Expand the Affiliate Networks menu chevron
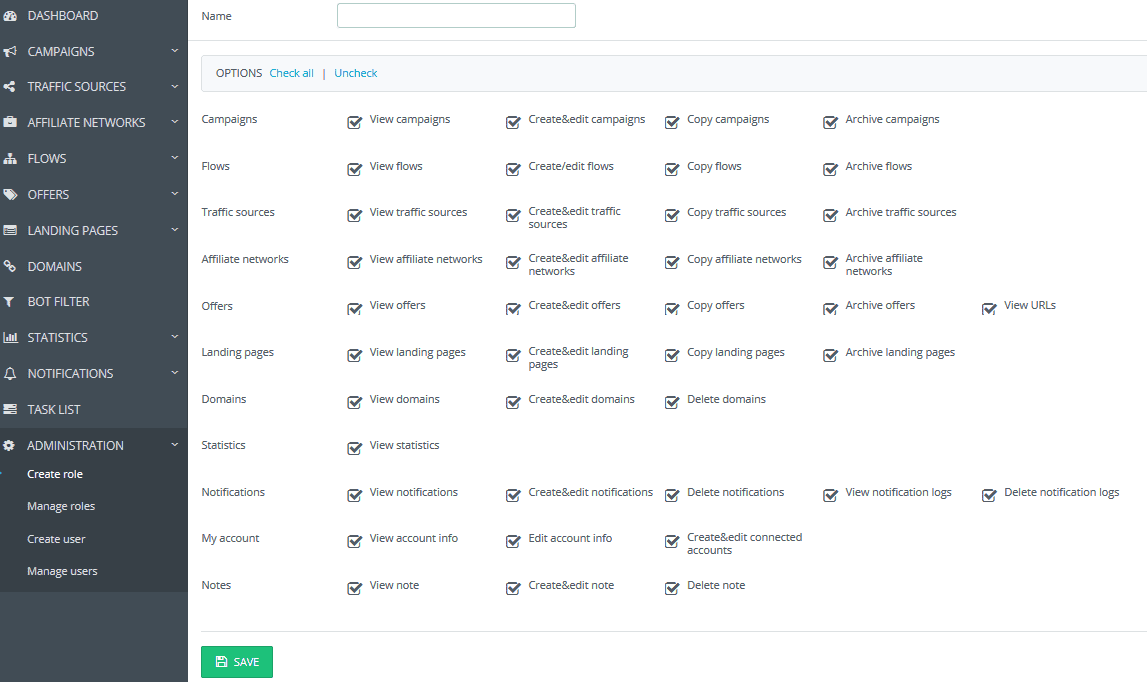1147x682 pixels. coord(175,121)
